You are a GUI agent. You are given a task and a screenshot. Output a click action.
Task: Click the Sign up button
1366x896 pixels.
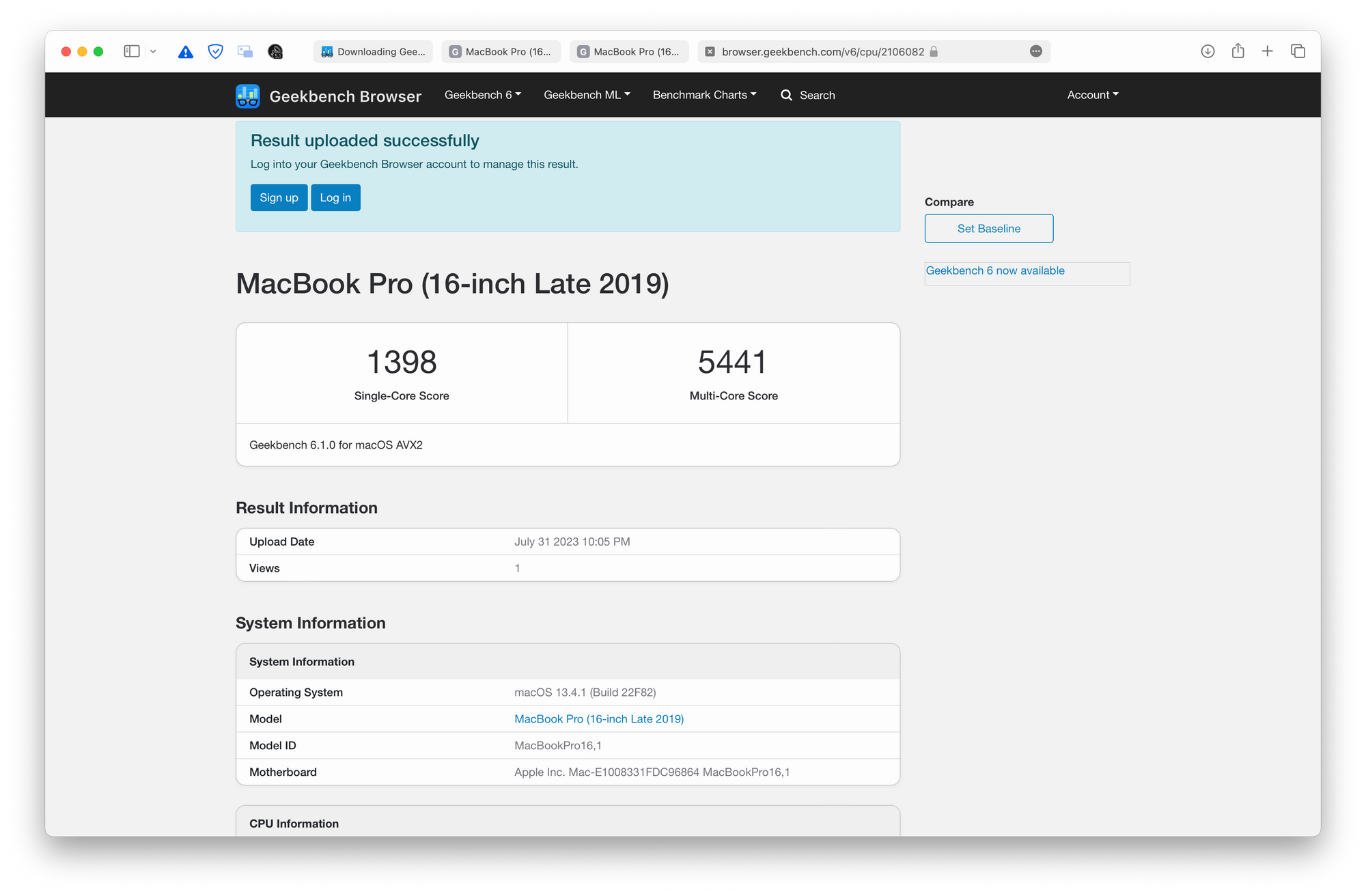coord(279,197)
